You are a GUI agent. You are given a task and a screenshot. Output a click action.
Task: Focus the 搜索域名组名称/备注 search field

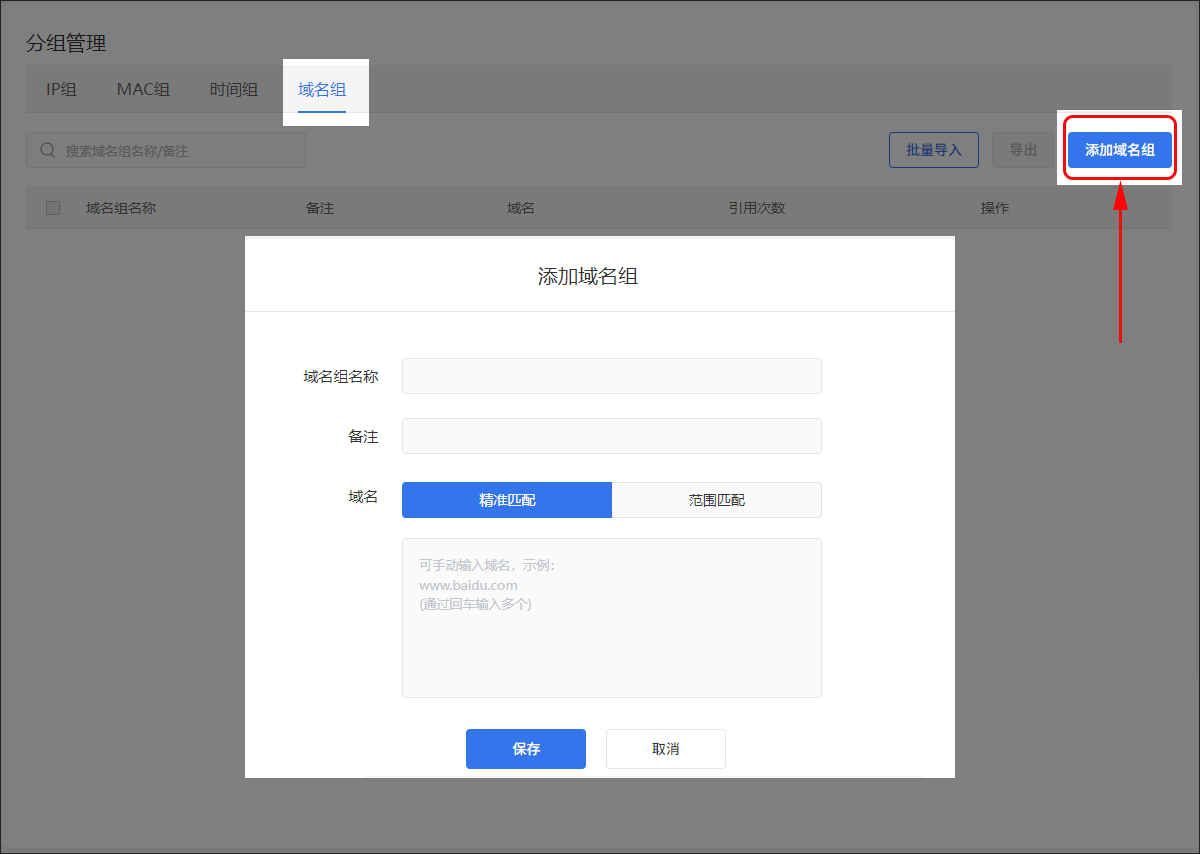pos(180,150)
